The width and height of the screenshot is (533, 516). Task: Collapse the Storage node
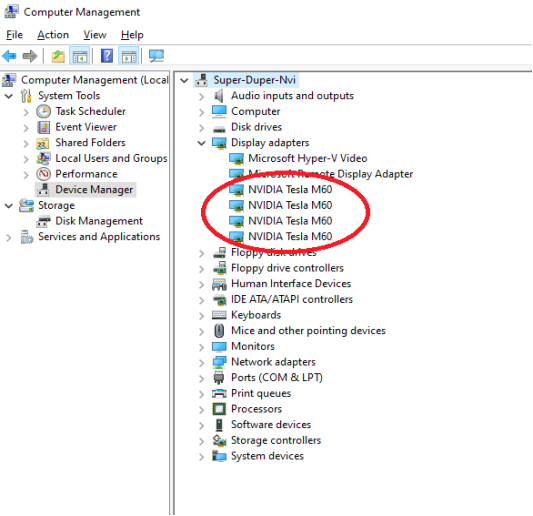pos(9,206)
